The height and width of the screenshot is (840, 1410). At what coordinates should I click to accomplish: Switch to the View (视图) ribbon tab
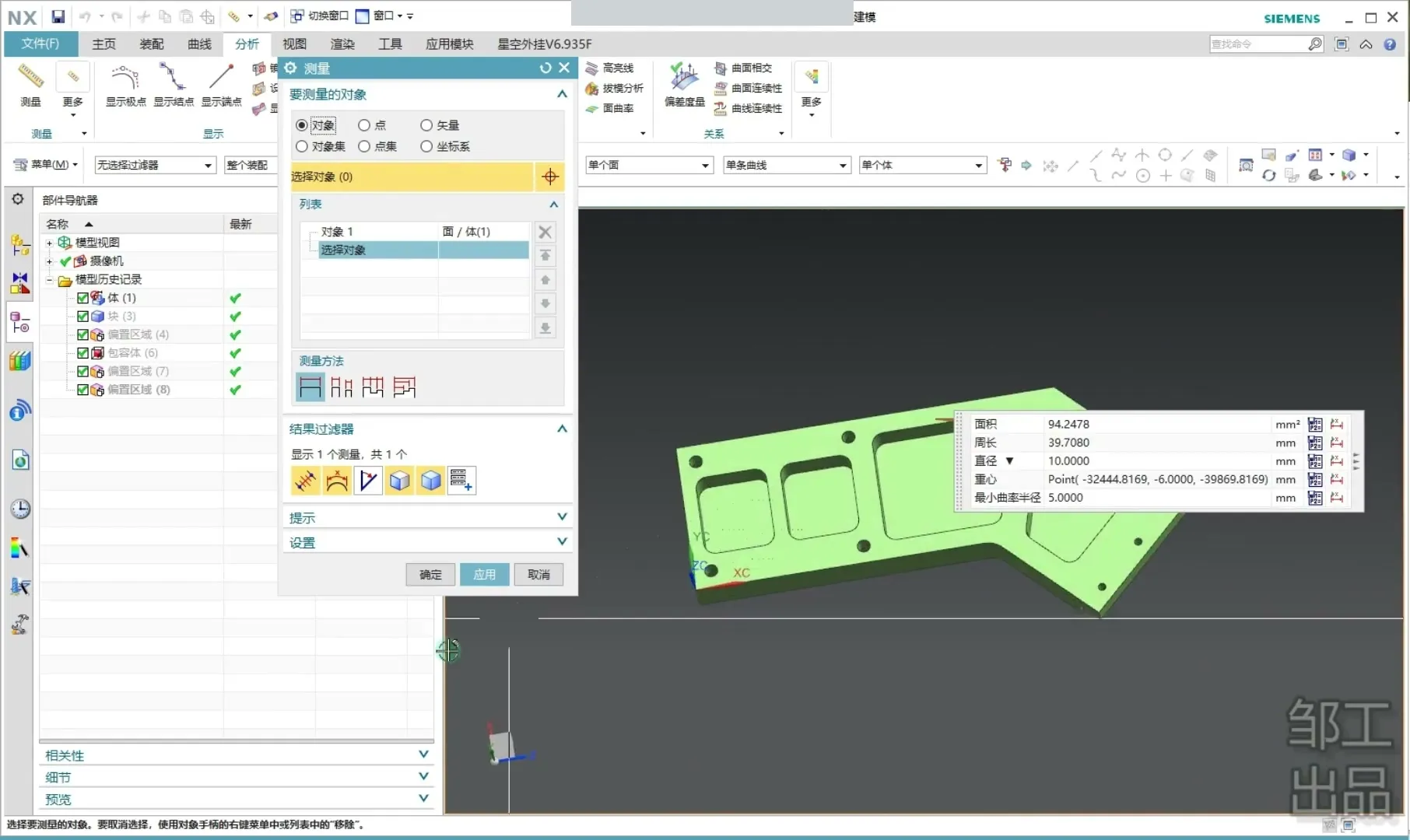click(294, 44)
